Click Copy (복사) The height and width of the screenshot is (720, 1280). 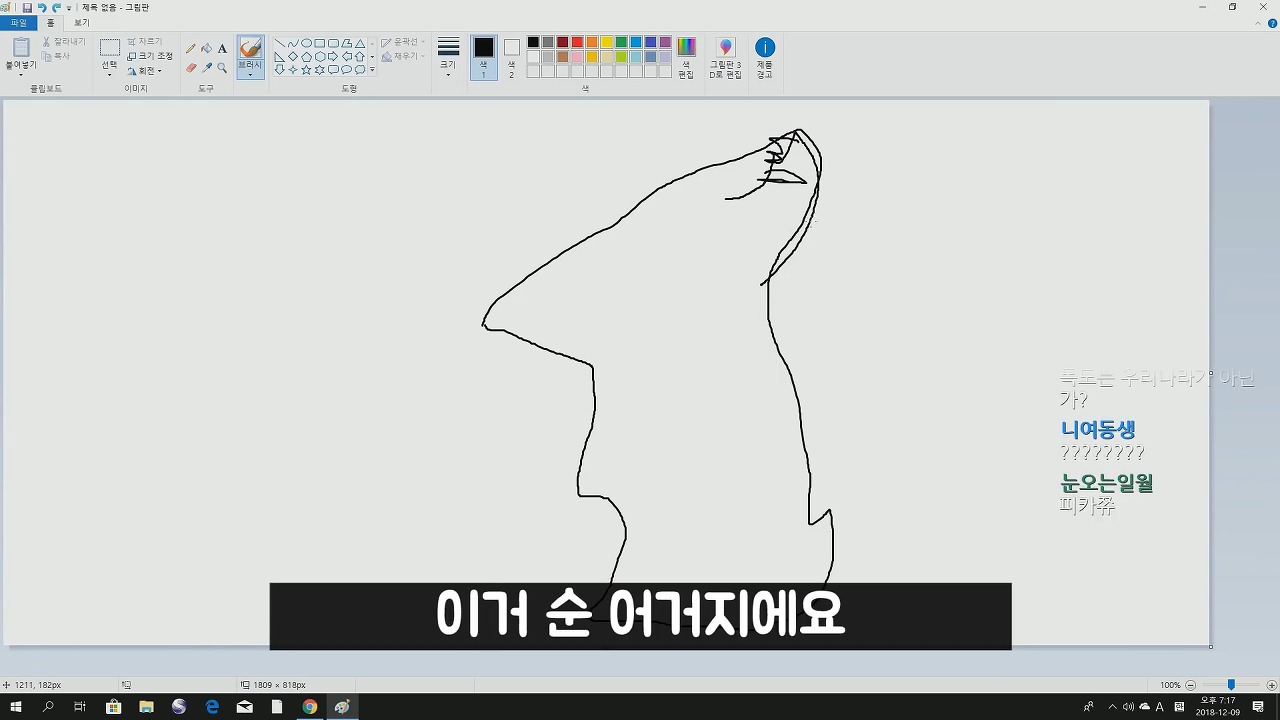[57, 56]
